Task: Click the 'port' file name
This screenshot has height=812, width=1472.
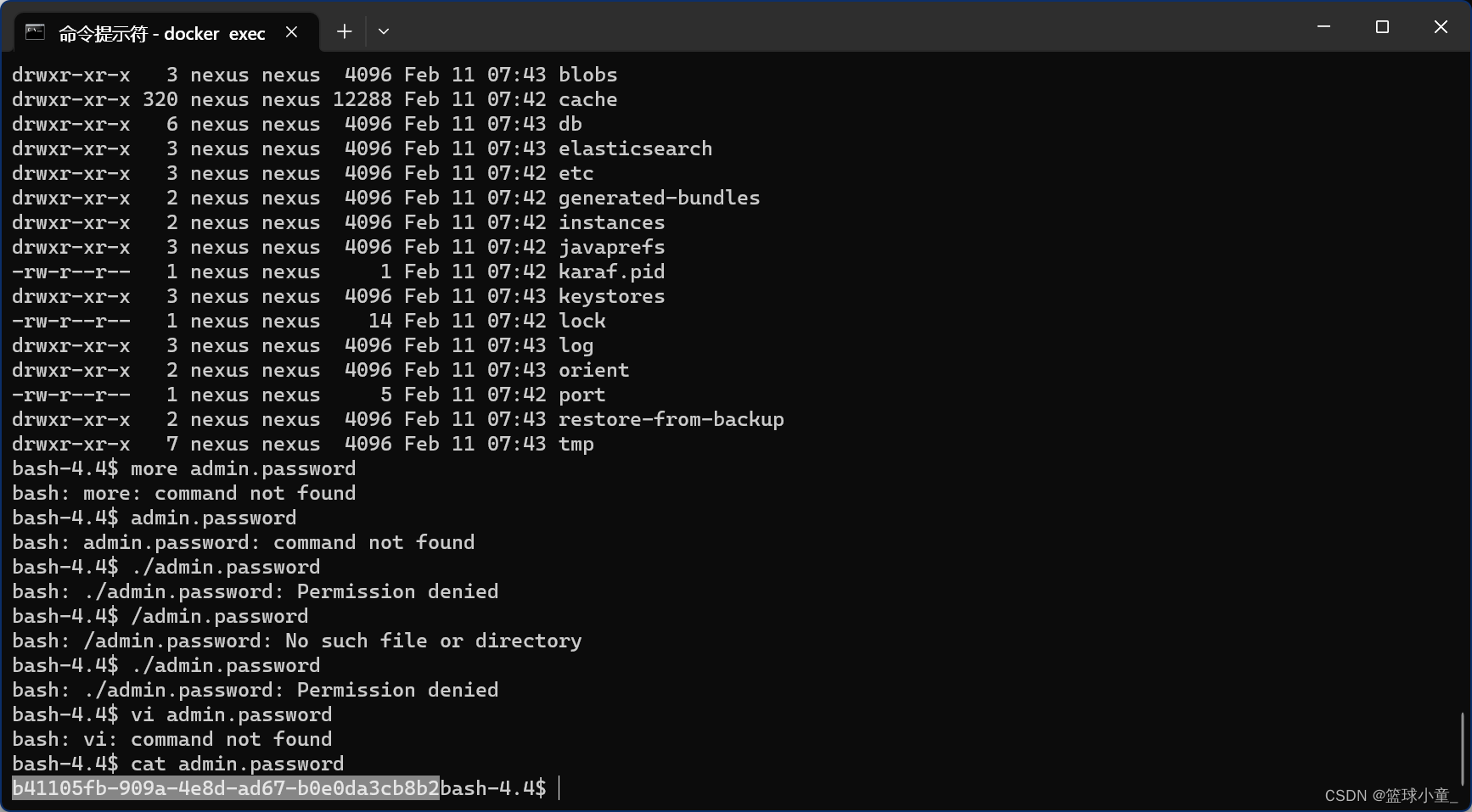Action: coord(581,395)
